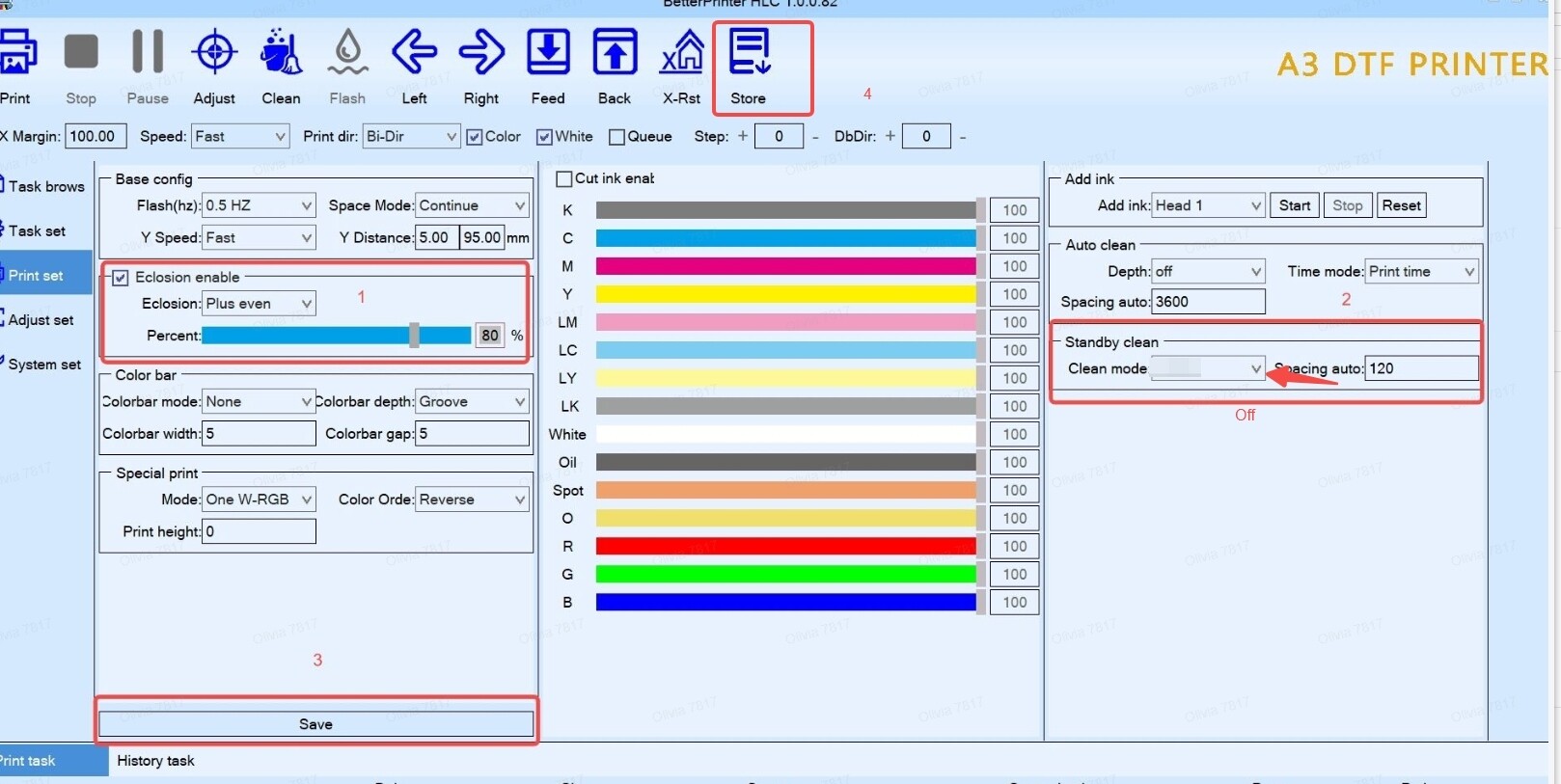Click the Spacing auto 3600 field
Screen dimensions: 1561x784
point(1208,302)
